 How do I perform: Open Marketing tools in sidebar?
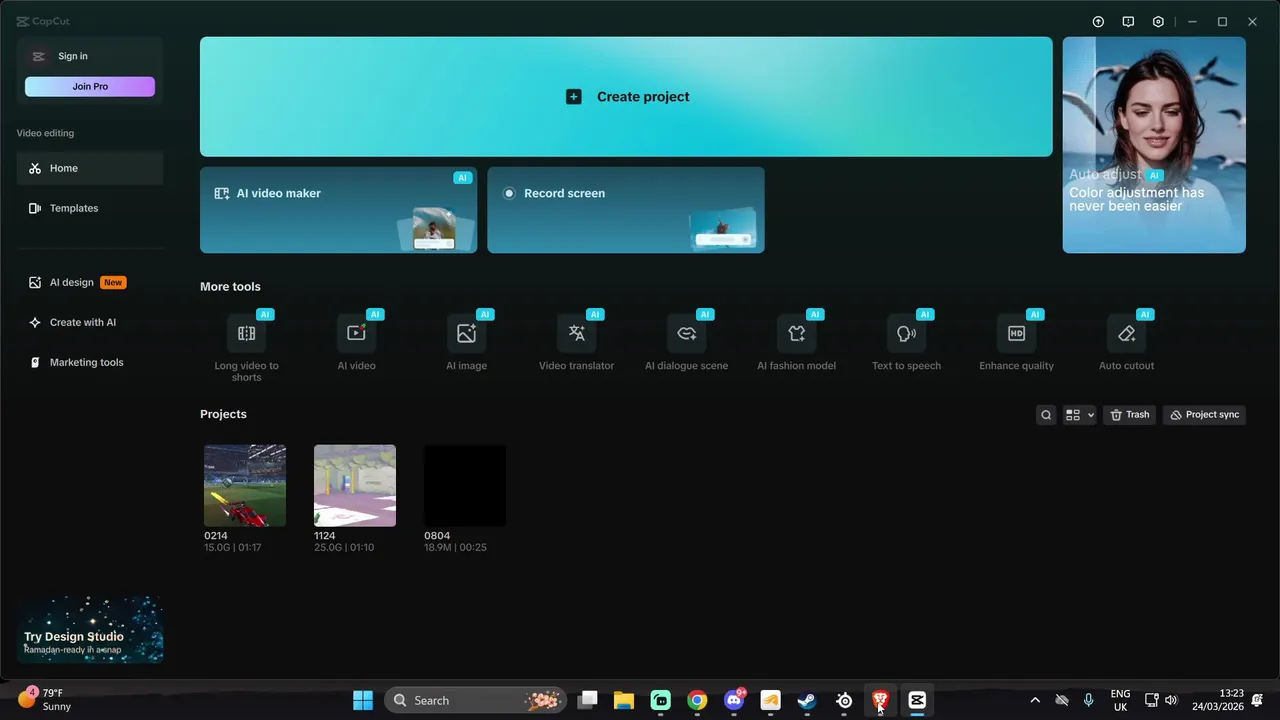click(90, 362)
